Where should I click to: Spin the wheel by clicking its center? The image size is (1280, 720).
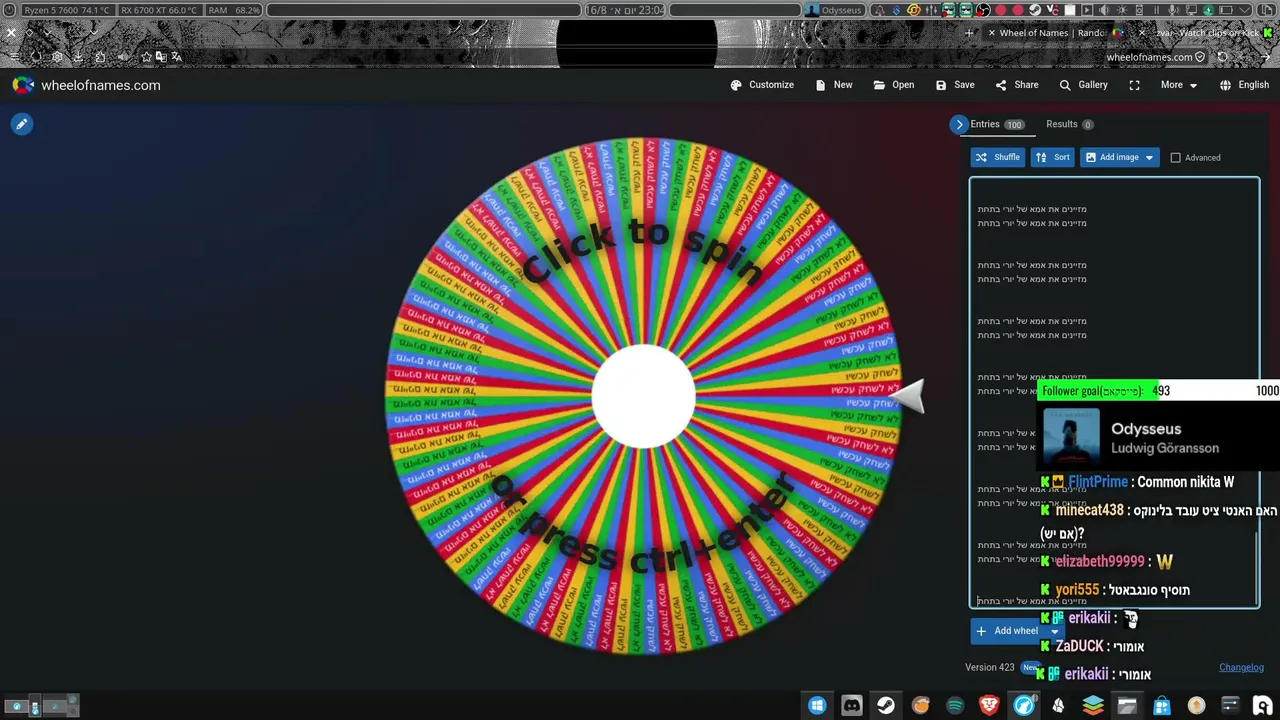click(643, 397)
